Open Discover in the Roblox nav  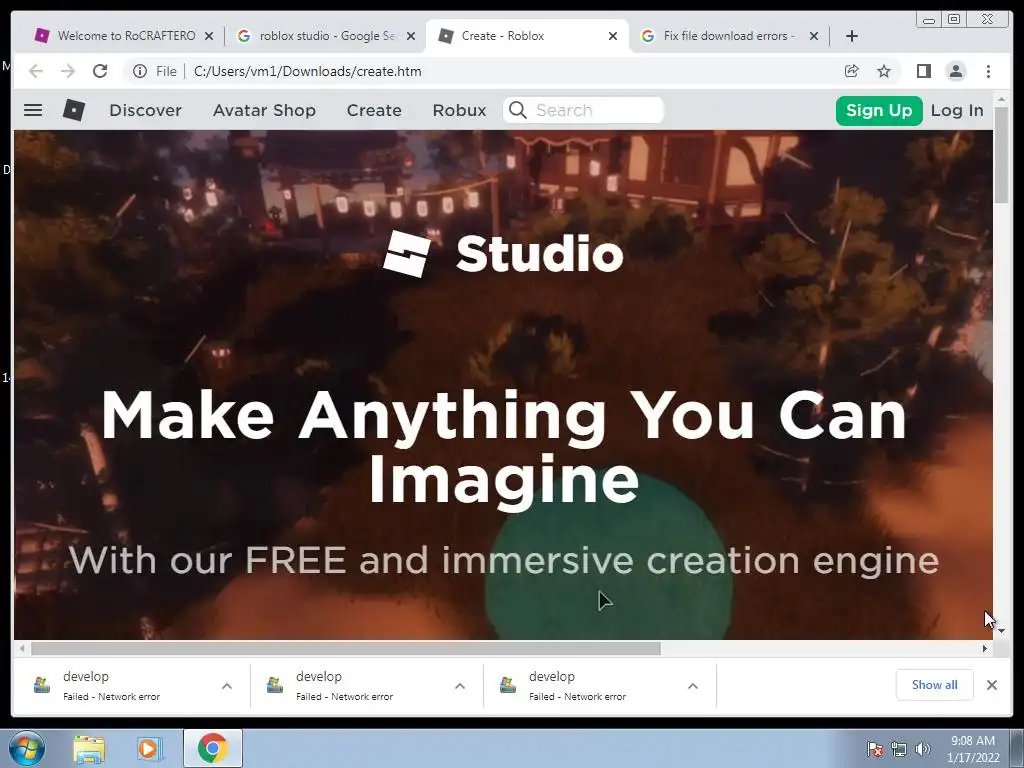(x=145, y=110)
